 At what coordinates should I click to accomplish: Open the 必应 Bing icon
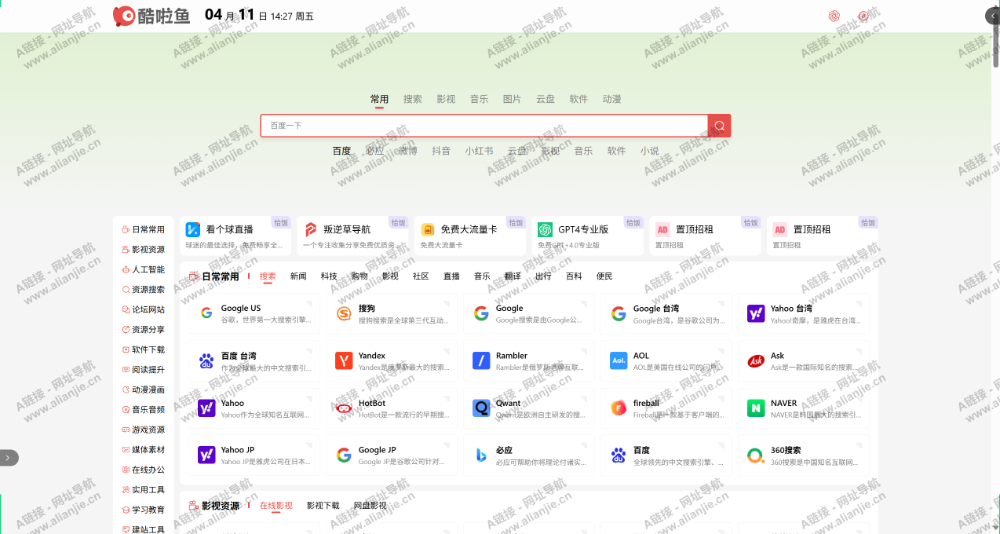pos(481,455)
